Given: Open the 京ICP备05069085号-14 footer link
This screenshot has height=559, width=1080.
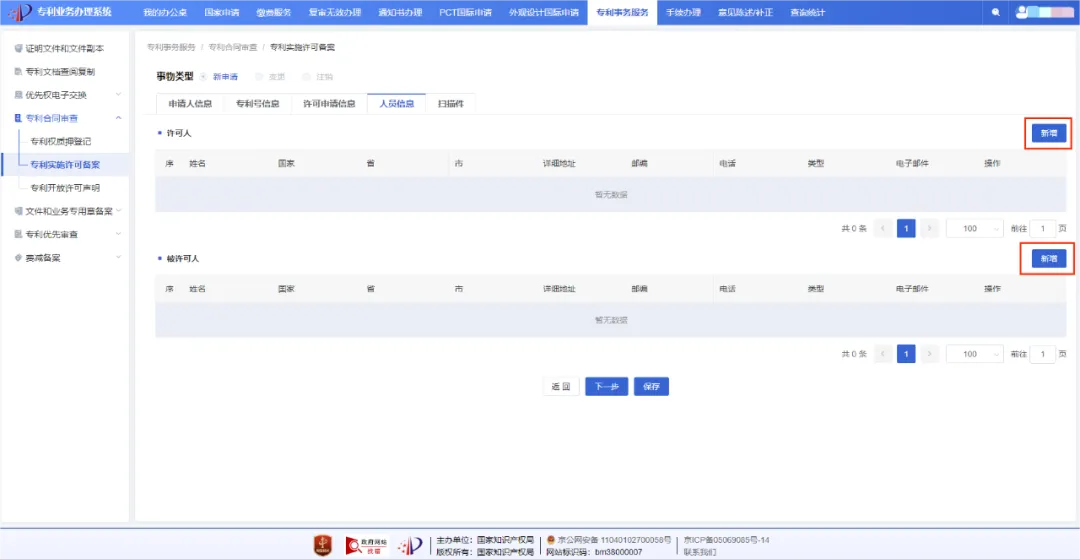Looking at the screenshot, I should pyautogui.click(x=727, y=540).
